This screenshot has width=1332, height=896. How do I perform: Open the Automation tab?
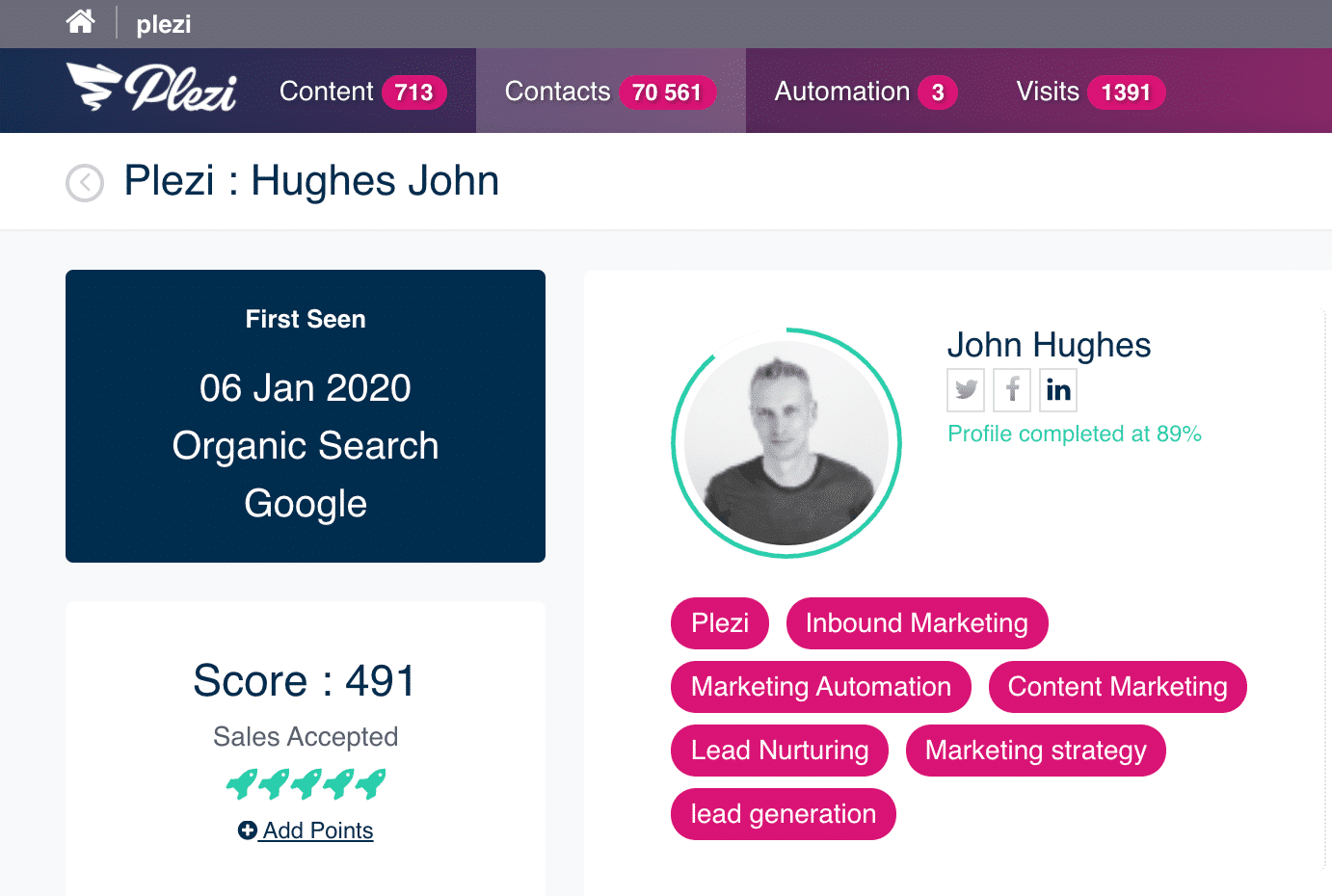(x=866, y=92)
